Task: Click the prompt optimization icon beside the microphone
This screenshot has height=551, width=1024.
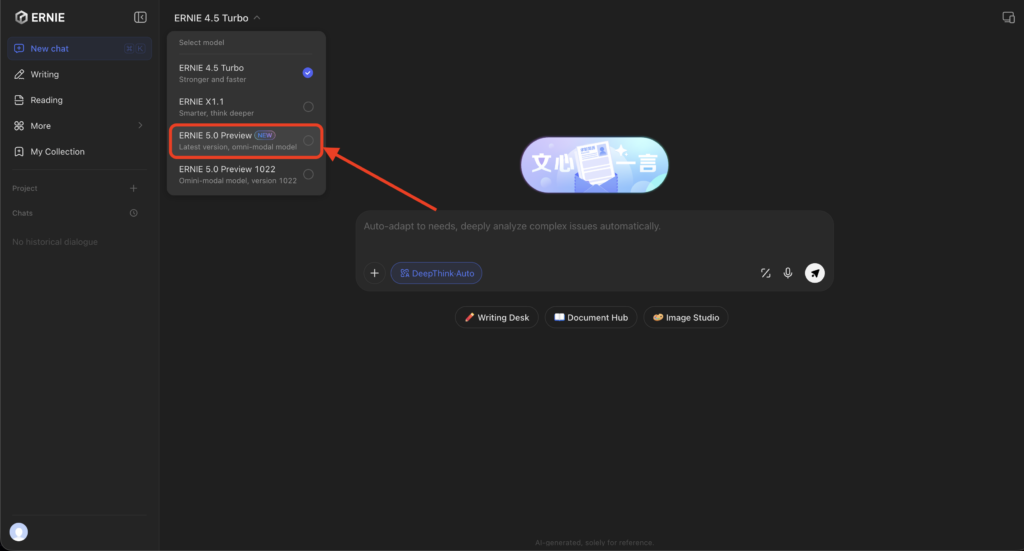Action: tap(765, 273)
